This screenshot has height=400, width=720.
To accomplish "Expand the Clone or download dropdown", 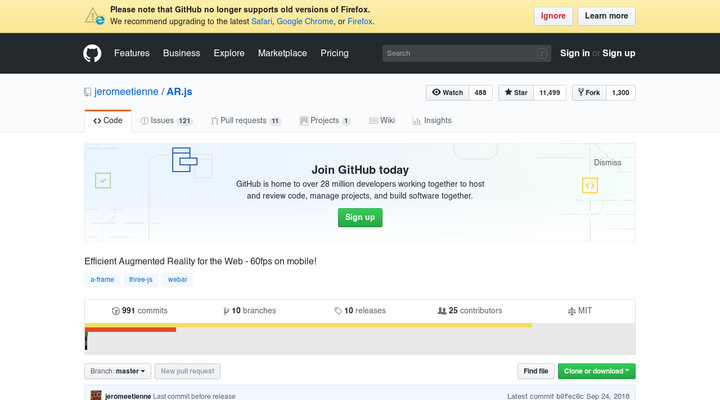I will [x=596, y=371].
